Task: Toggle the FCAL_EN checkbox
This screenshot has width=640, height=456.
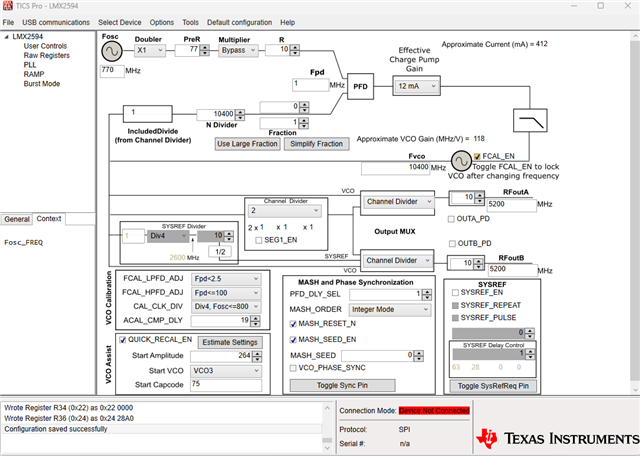Action: 477,156
